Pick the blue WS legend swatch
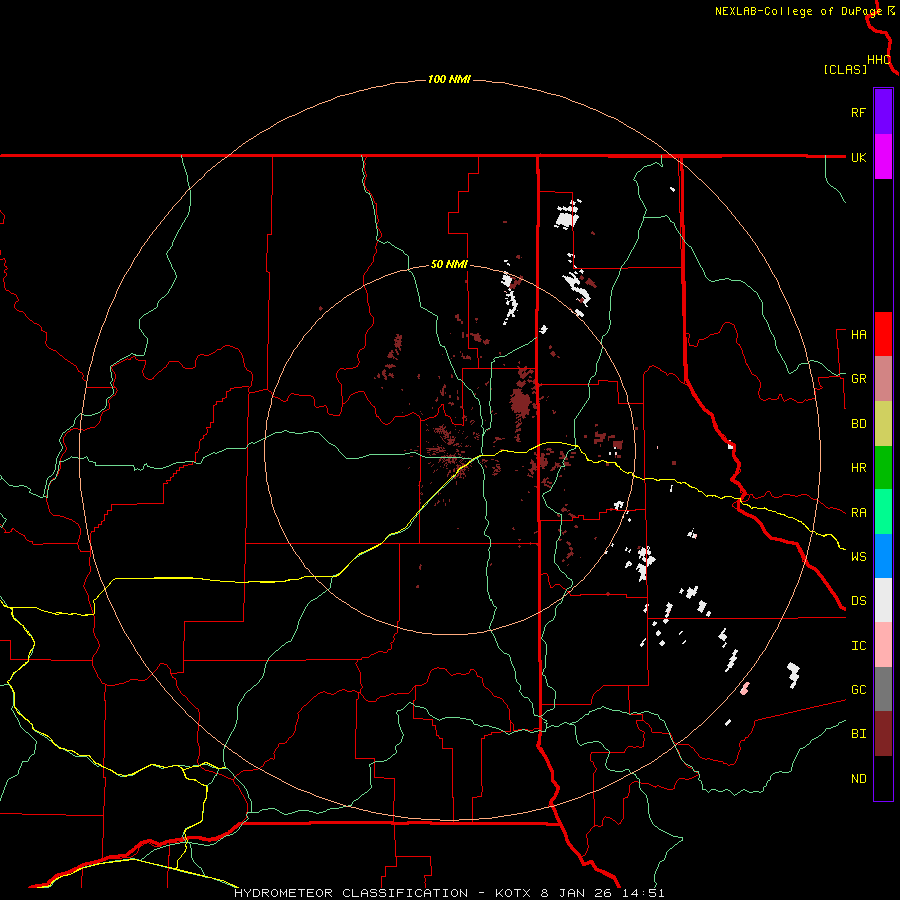 click(x=883, y=556)
